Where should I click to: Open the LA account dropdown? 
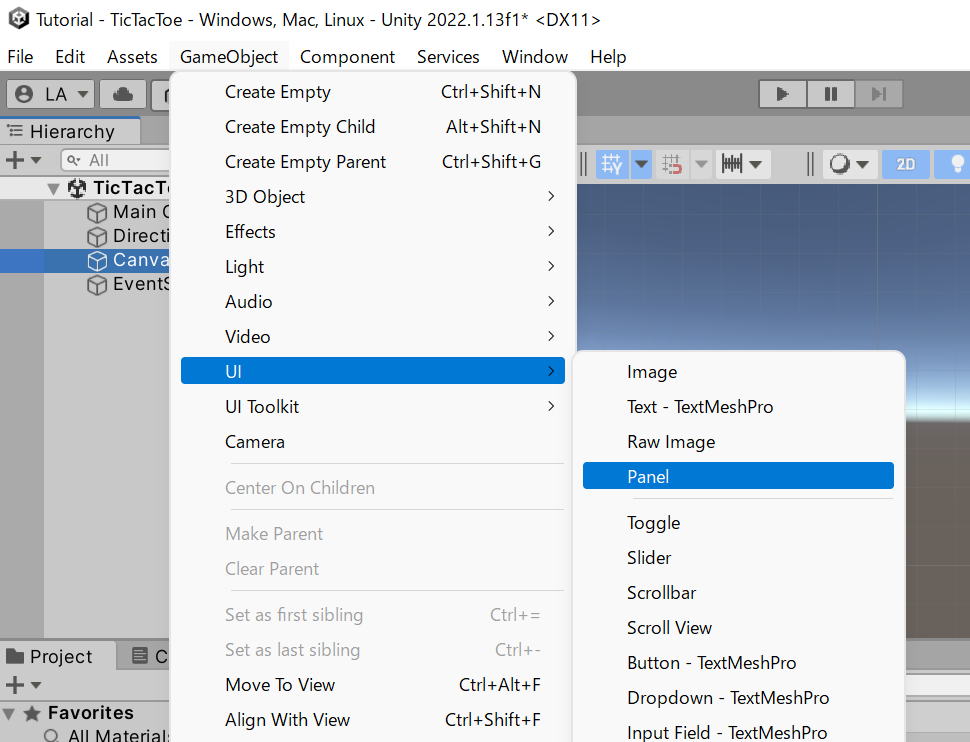click(x=52, y=94)
